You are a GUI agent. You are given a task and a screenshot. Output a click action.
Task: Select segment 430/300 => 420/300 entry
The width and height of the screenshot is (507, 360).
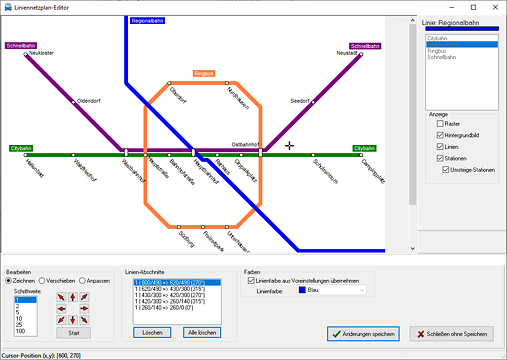click(177, 295)
